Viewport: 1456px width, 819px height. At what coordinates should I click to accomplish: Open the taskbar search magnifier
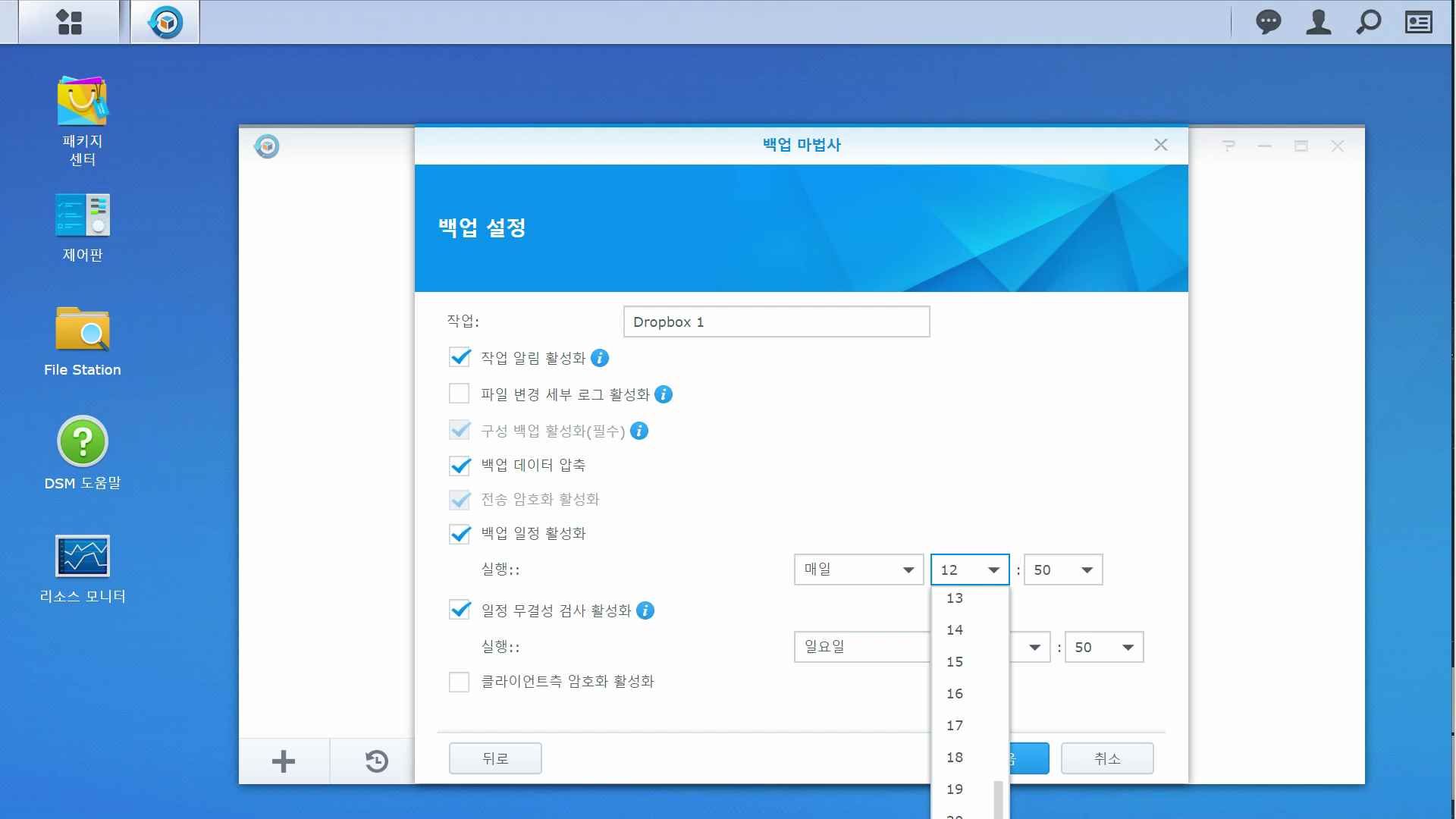pos(1368,22)
